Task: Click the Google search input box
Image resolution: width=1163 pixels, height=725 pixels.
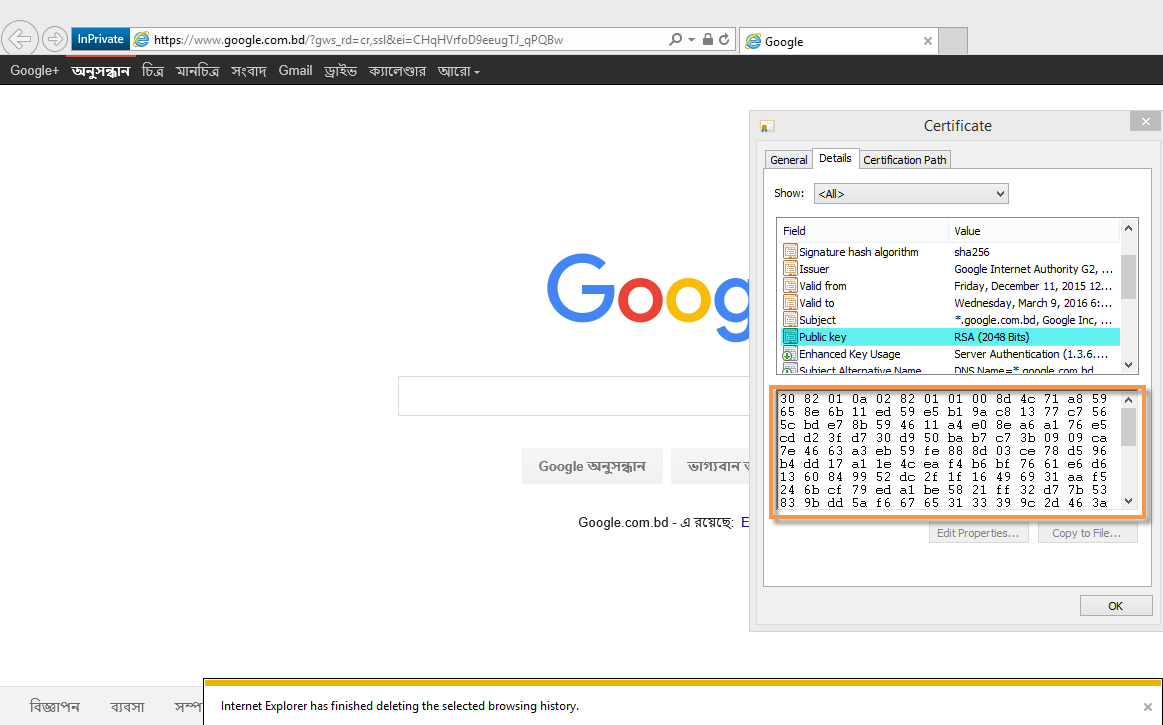Action: [x=574, y=396]
